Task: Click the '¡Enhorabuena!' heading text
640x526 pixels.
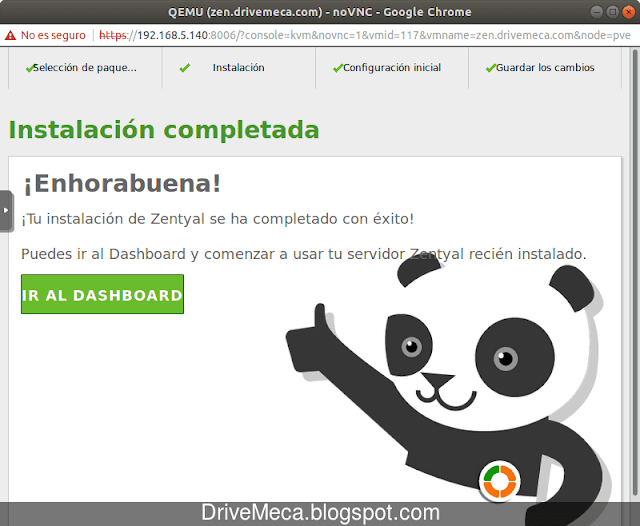Action: click(x=122, y=183)
